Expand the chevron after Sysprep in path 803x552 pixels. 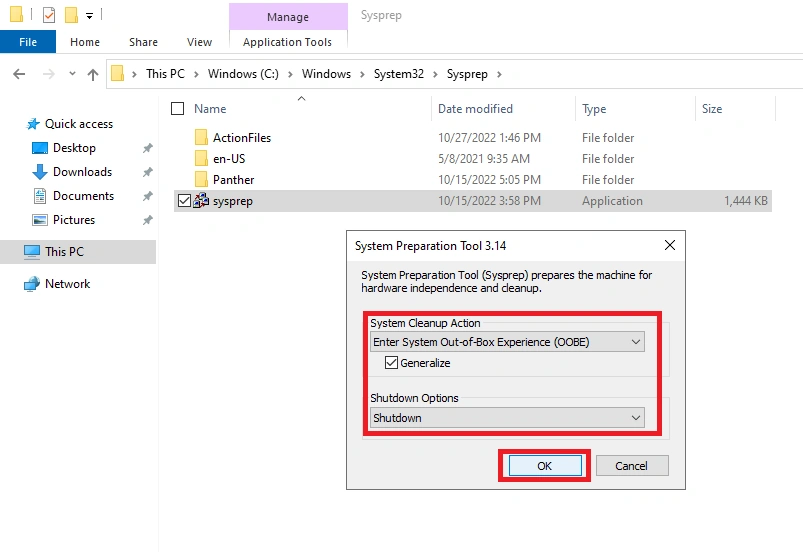click(x=499, y=74)
